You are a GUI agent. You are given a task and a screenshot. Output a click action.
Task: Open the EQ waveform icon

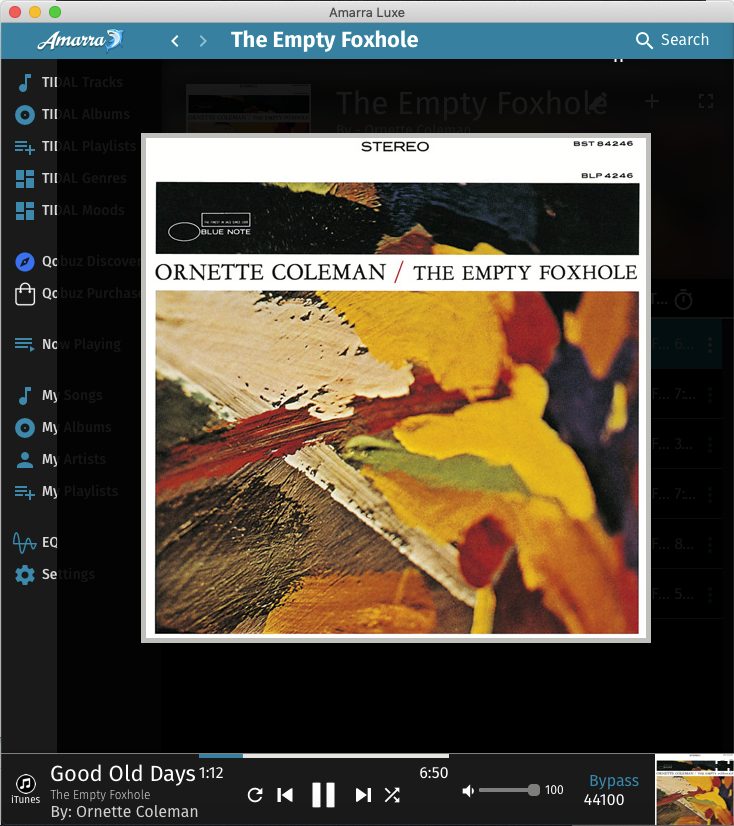point(24,543)
